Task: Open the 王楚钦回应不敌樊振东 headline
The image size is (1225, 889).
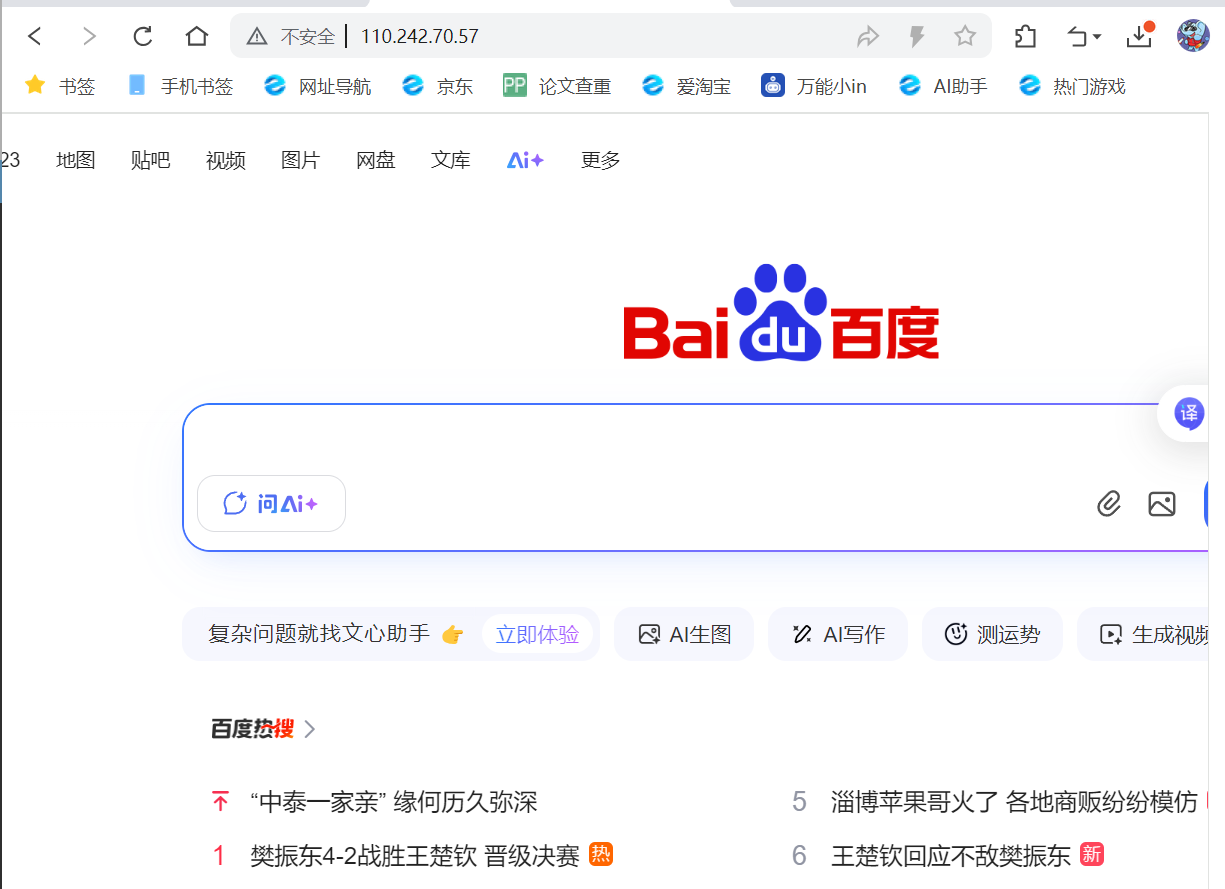Action: (x=951, y=856)
